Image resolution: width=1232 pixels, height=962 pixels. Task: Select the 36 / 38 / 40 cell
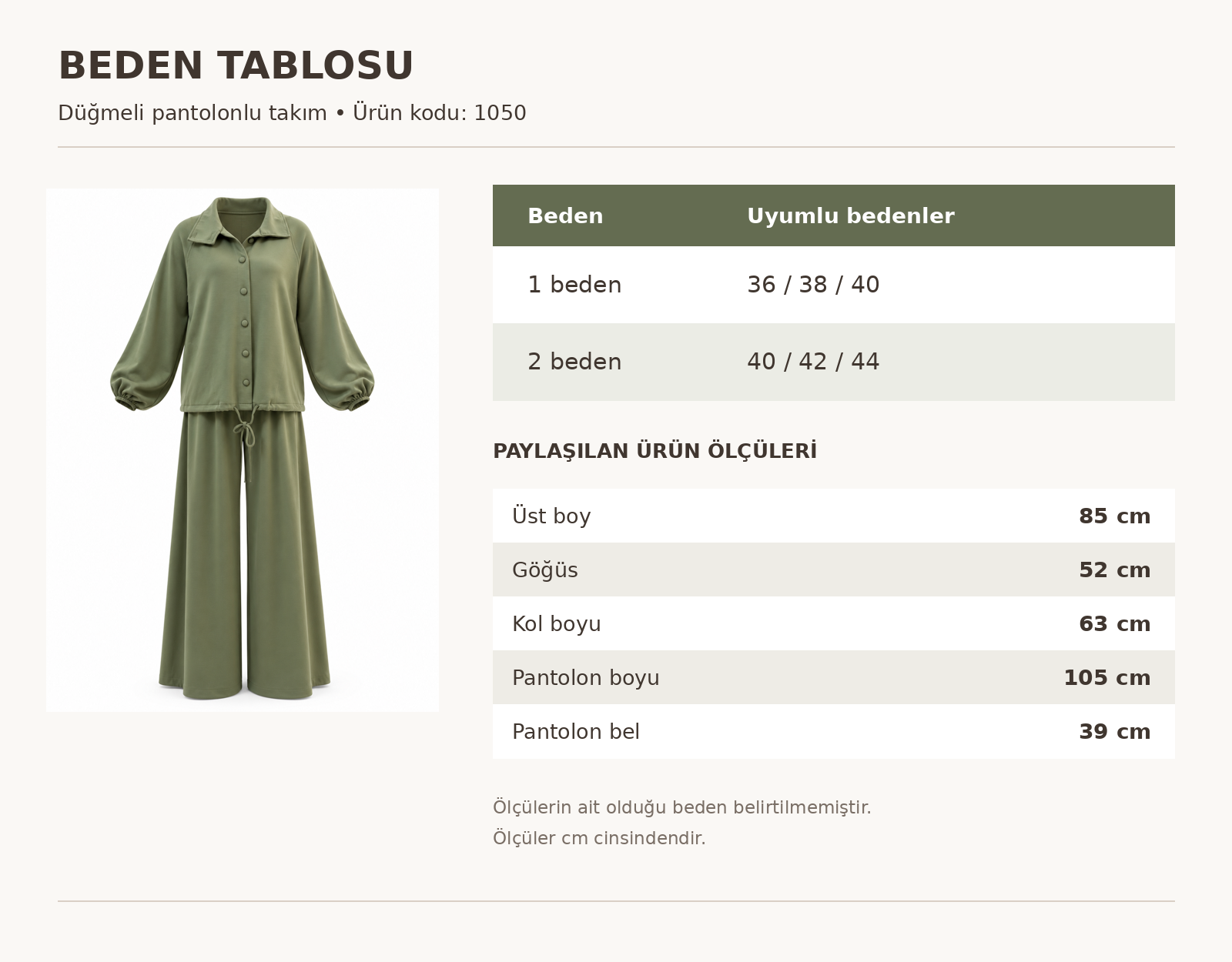click(813, 285)
